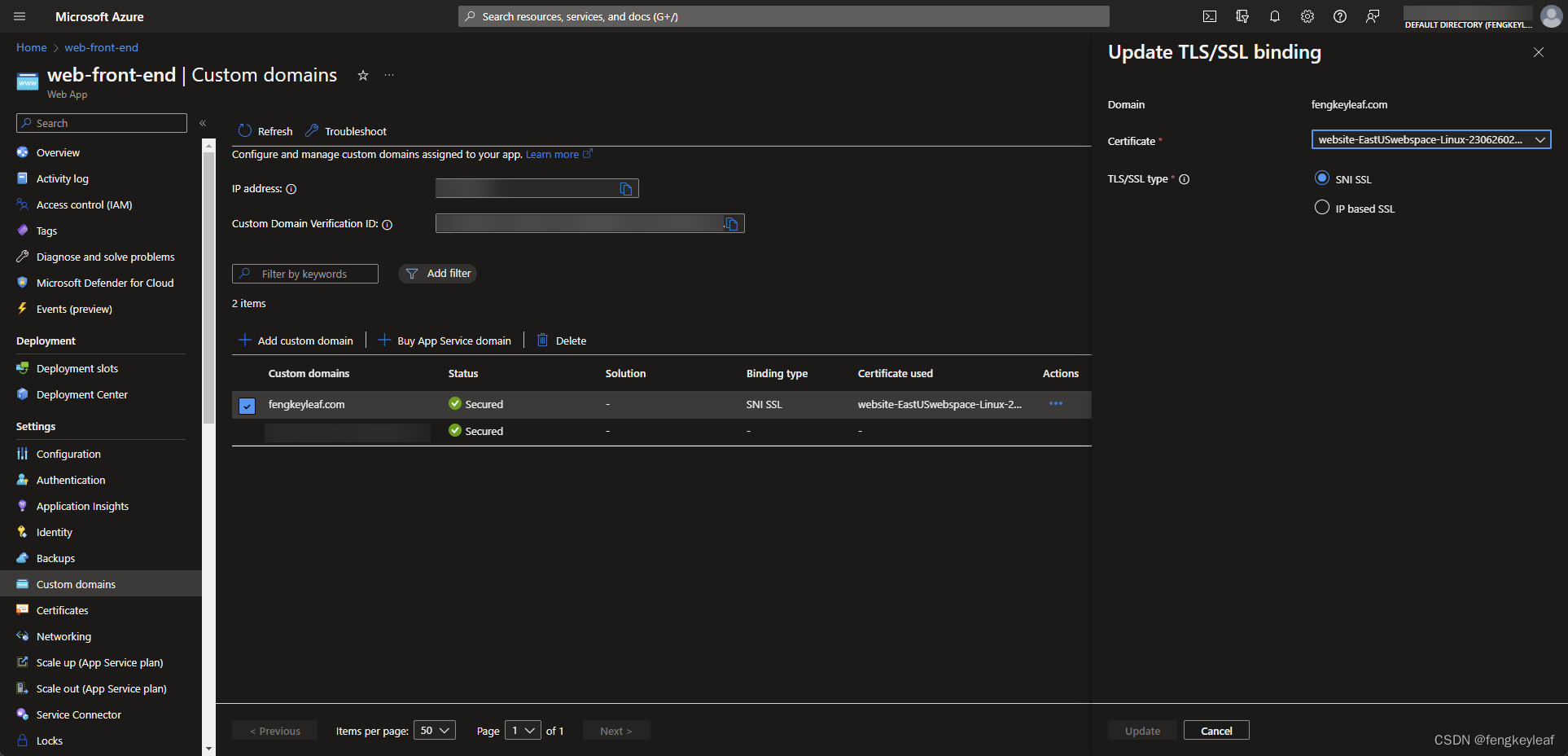This screenshot has width=1568, height=756.
Task: Click the Update button
Action: pyautogui.click(x=1142, y=731)
